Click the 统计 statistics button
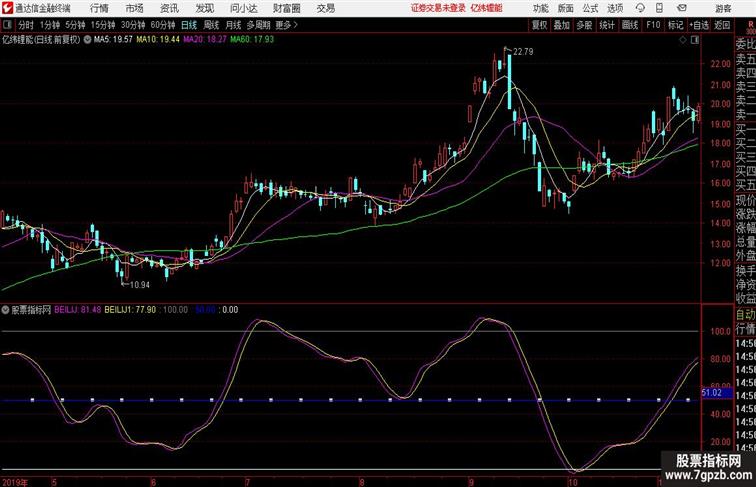The height and width of the screenshot is (487, 756). click(x=607, y=25)
